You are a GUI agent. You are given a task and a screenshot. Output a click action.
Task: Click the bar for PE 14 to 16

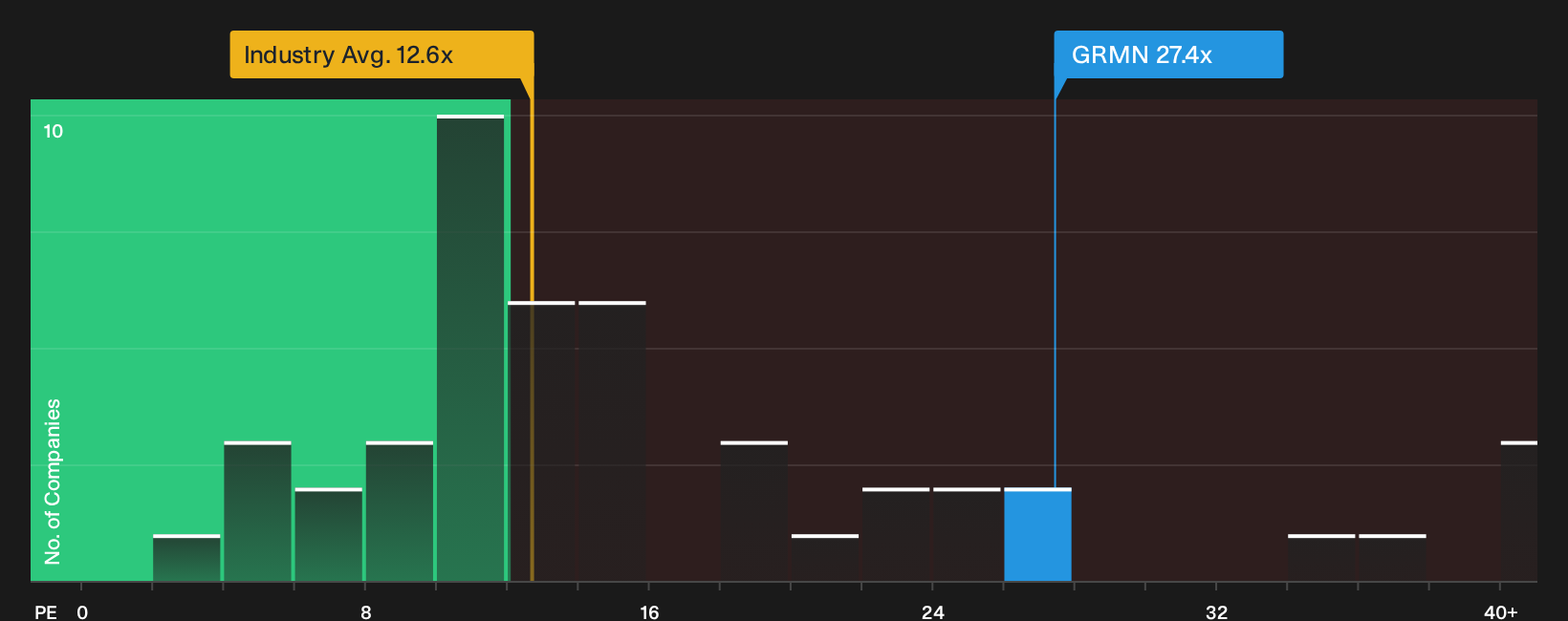612,441
